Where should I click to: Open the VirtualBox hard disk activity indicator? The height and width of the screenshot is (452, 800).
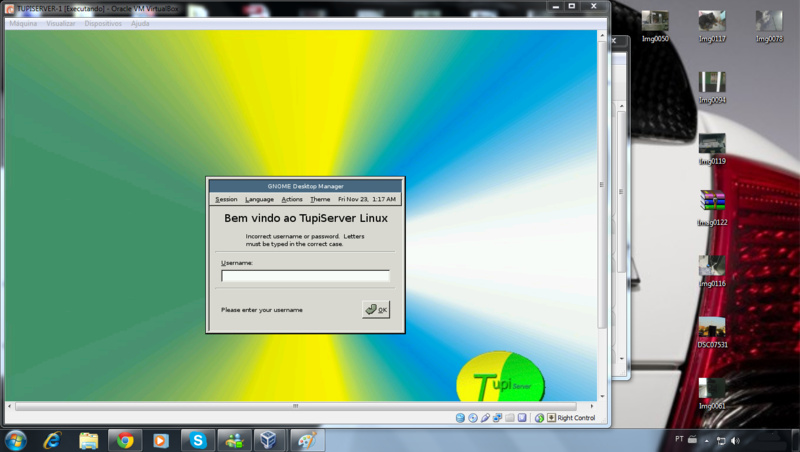pyautogui.click(x=460, y=418)
